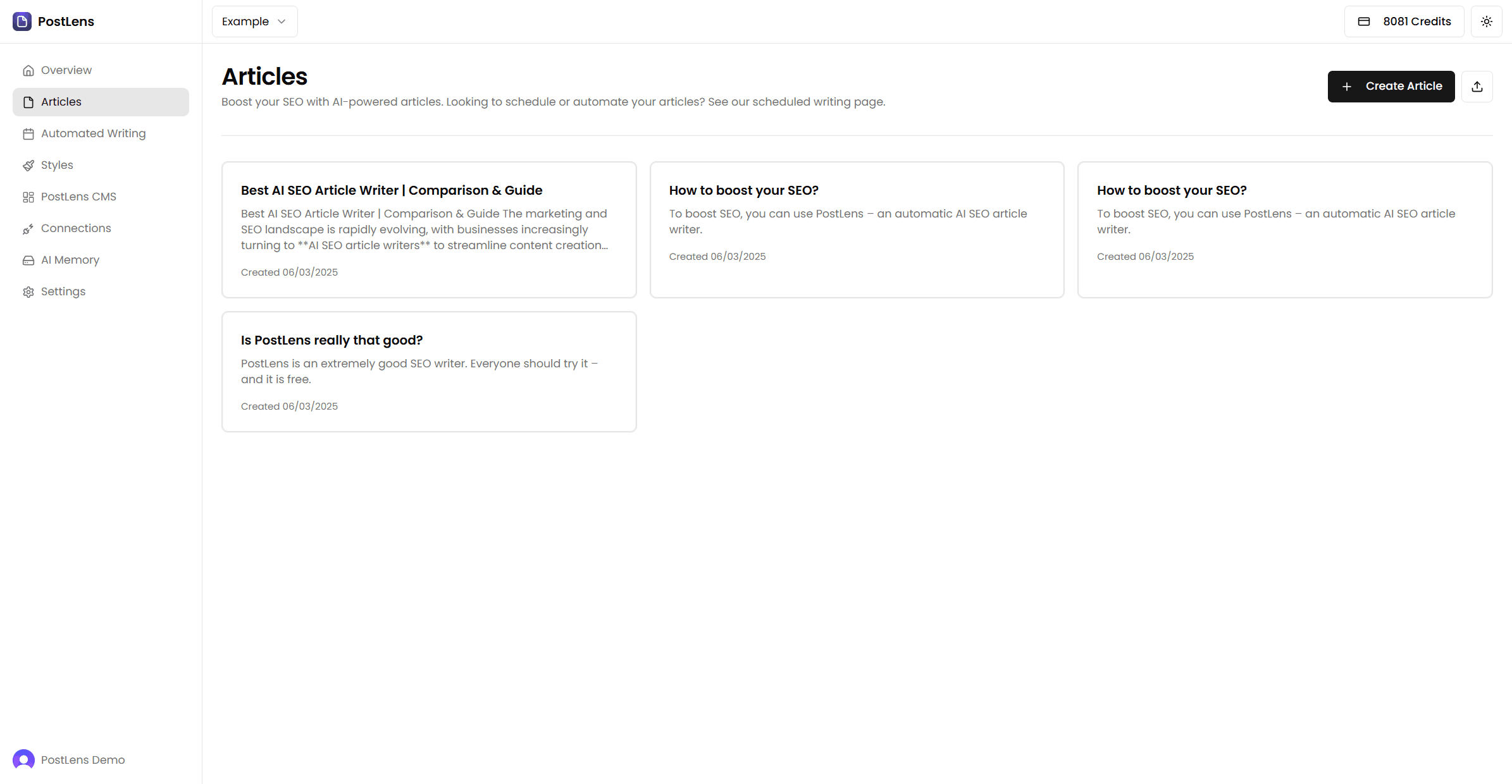
Task: Click created date on 'Best AI SEO Article Writer' card
Action: (289, 272)
